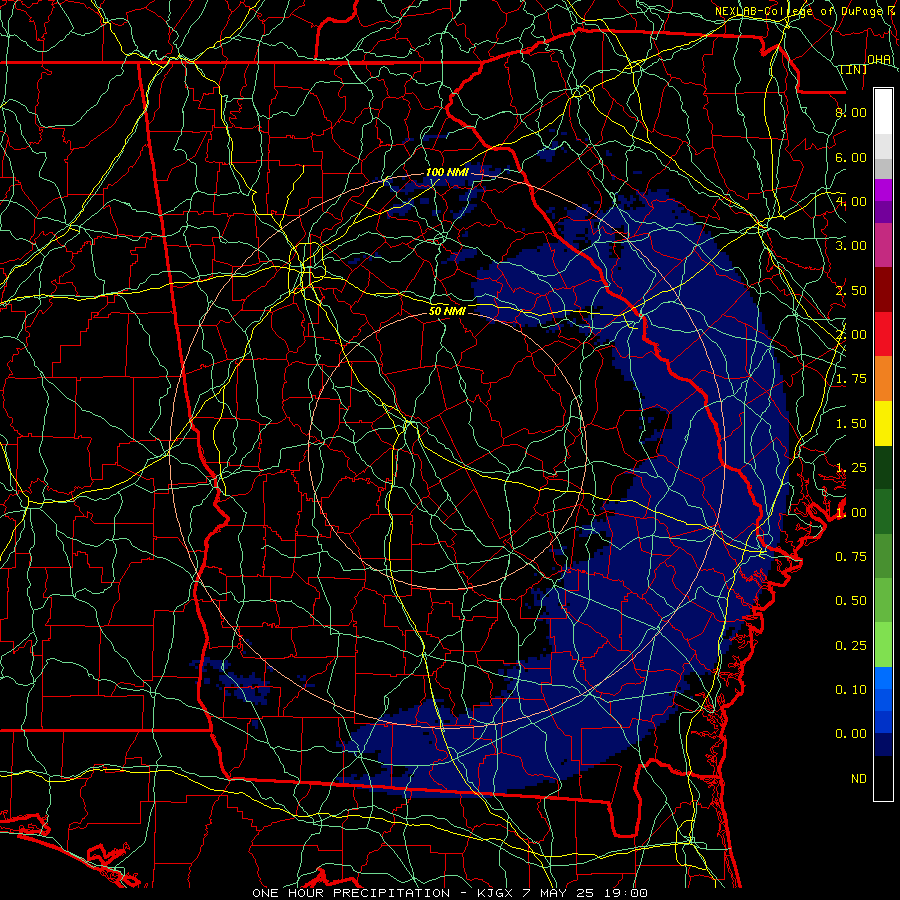The image size is (900, 900).
Task: Click the black ND swatch in the legend
Action: click(883, 778)
